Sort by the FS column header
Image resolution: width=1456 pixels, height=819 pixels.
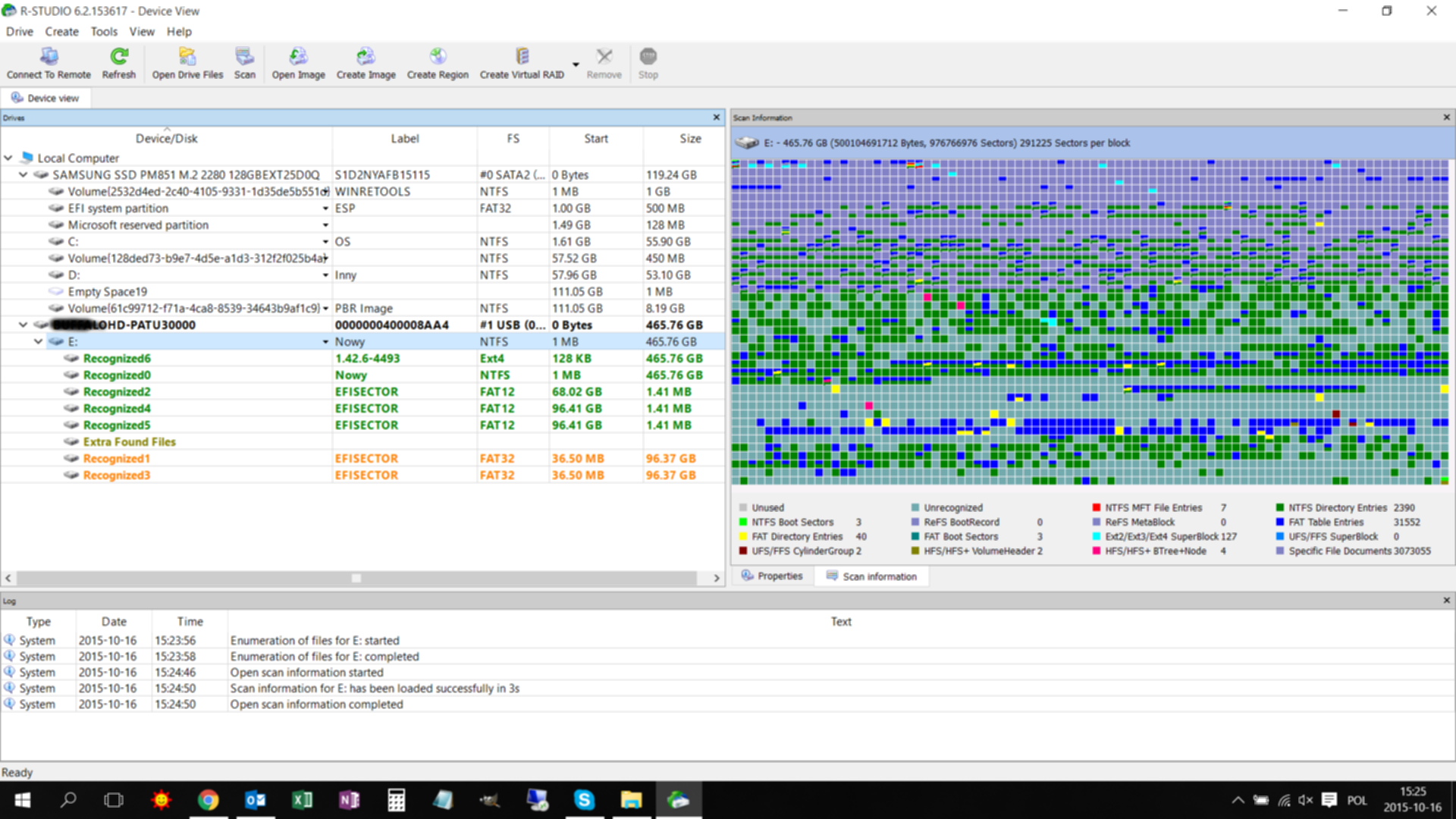[x=513, y=138]
